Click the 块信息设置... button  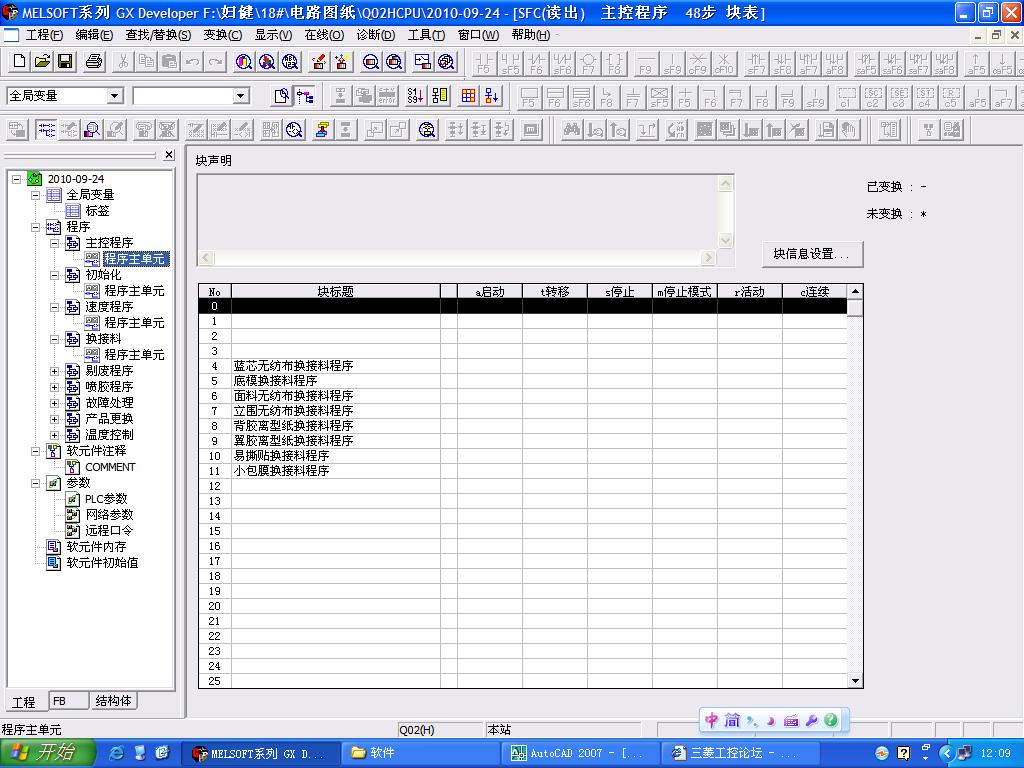coord(811,254)
